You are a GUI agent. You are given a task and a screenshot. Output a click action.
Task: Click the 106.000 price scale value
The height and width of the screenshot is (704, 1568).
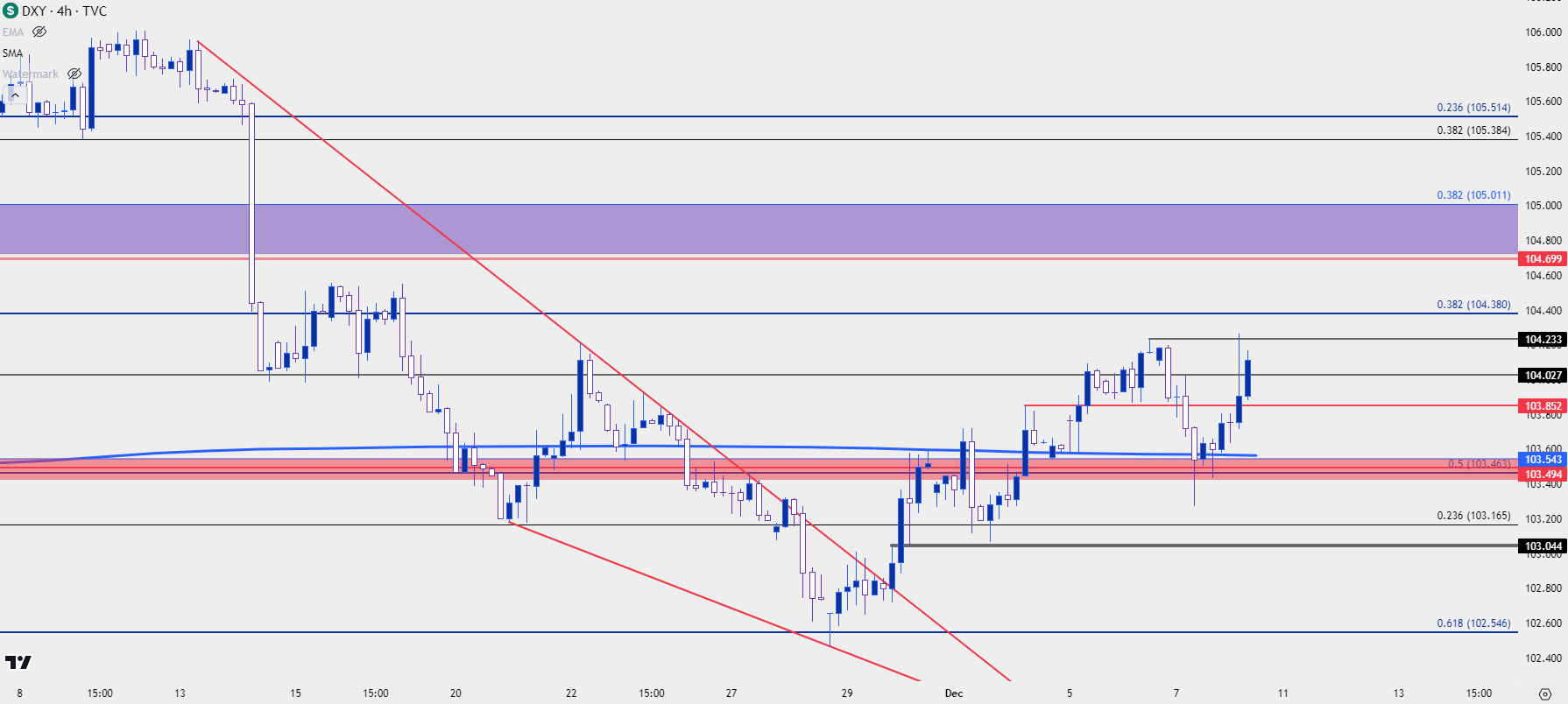pos(1543,32)
